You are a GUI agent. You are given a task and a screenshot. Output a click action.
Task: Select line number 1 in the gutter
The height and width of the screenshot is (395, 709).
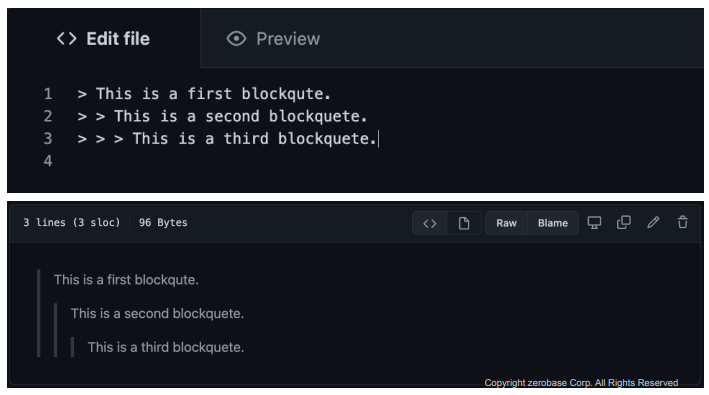[48, 94]
